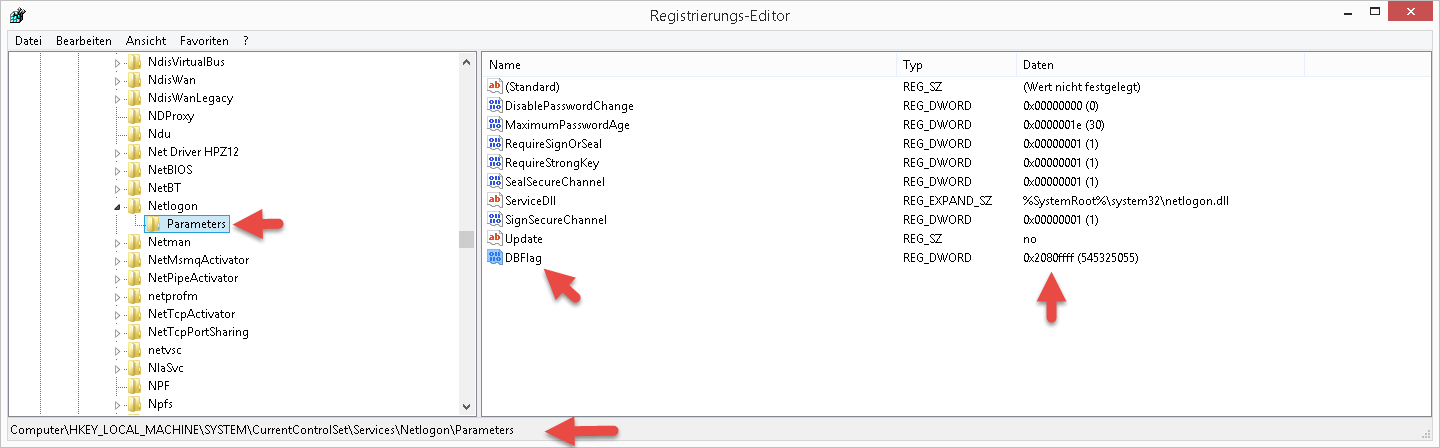Click the DBFlag DWORD value icon

coord(495,258)
